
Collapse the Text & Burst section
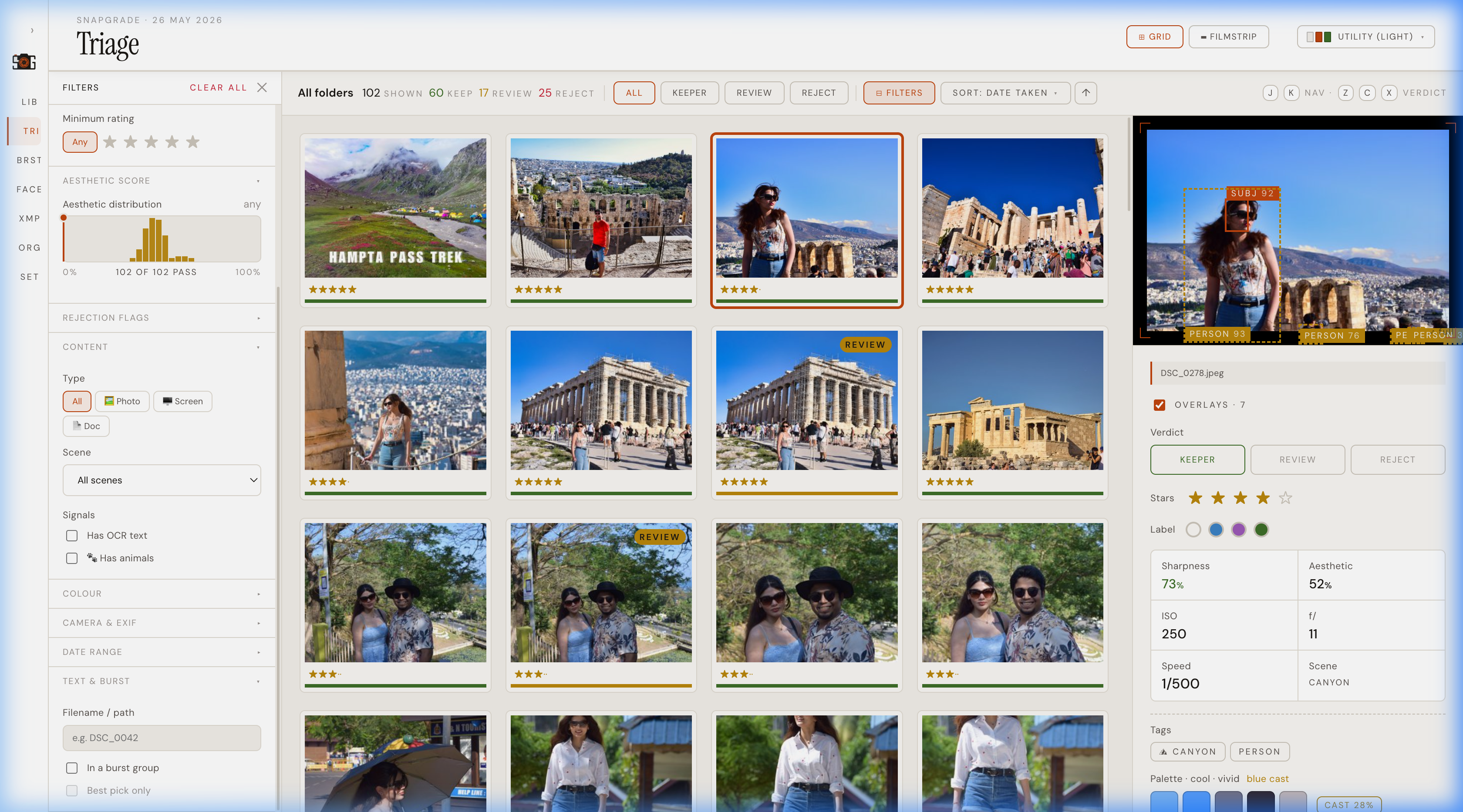162,681
